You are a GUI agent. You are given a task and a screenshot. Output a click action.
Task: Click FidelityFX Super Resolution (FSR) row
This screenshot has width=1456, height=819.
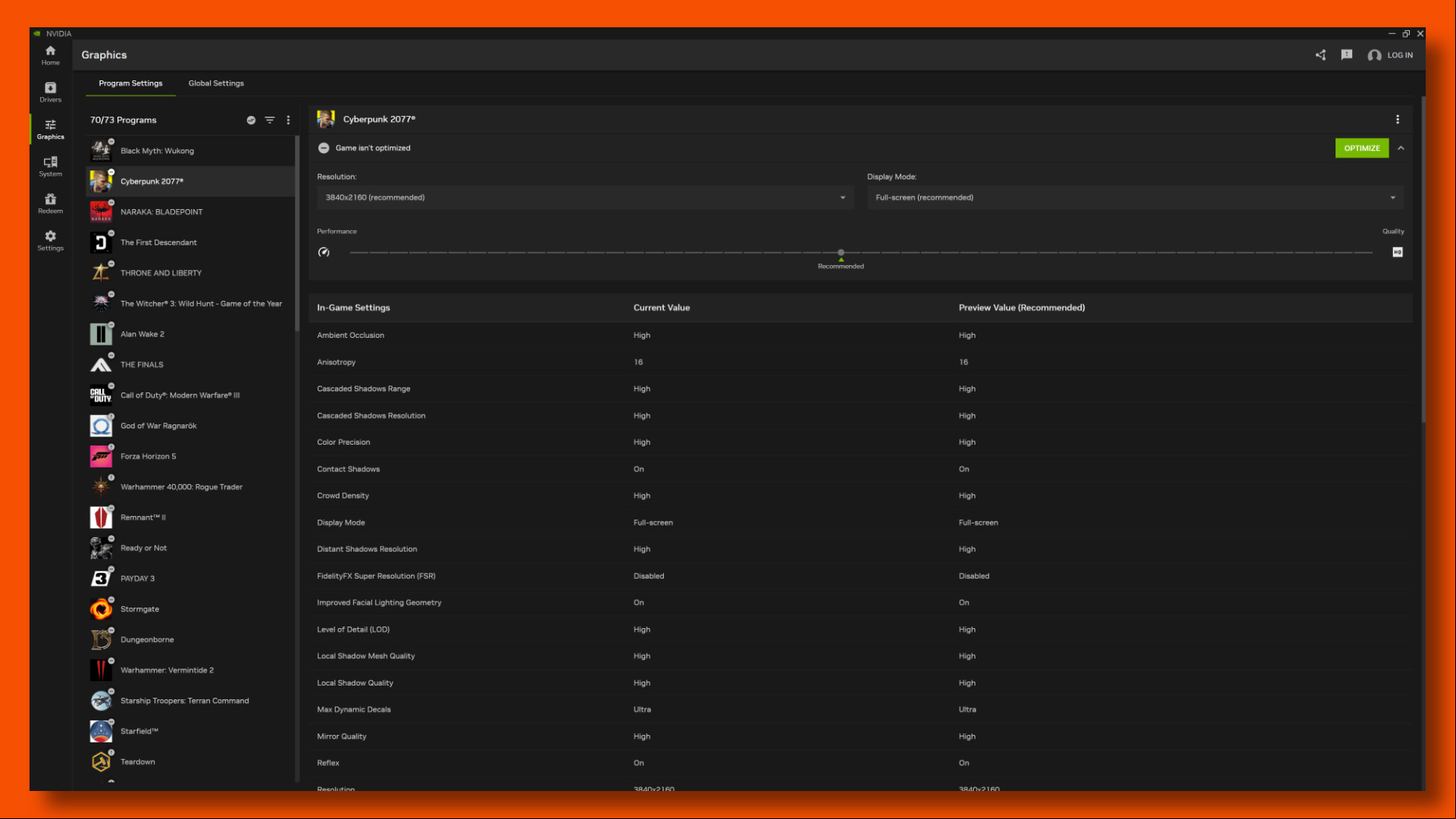pyautogui.click(x=860, y=576)
